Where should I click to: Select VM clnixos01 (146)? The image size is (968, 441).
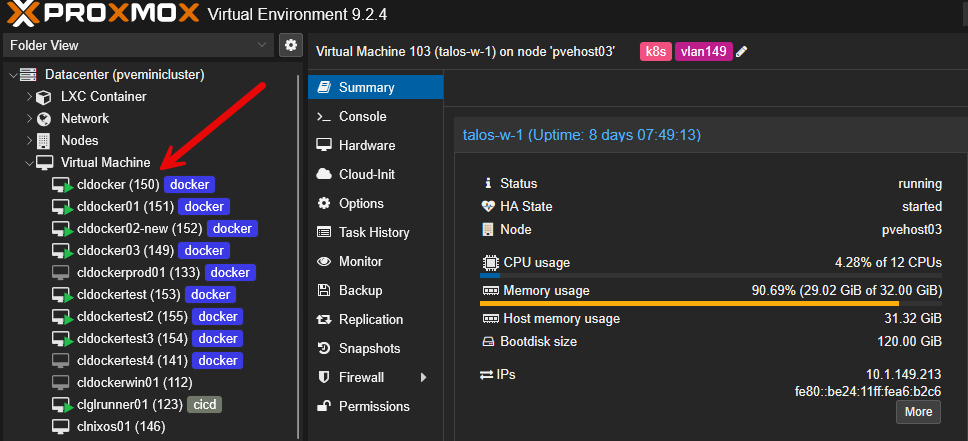pyautogui.click(x=121, y=426)
